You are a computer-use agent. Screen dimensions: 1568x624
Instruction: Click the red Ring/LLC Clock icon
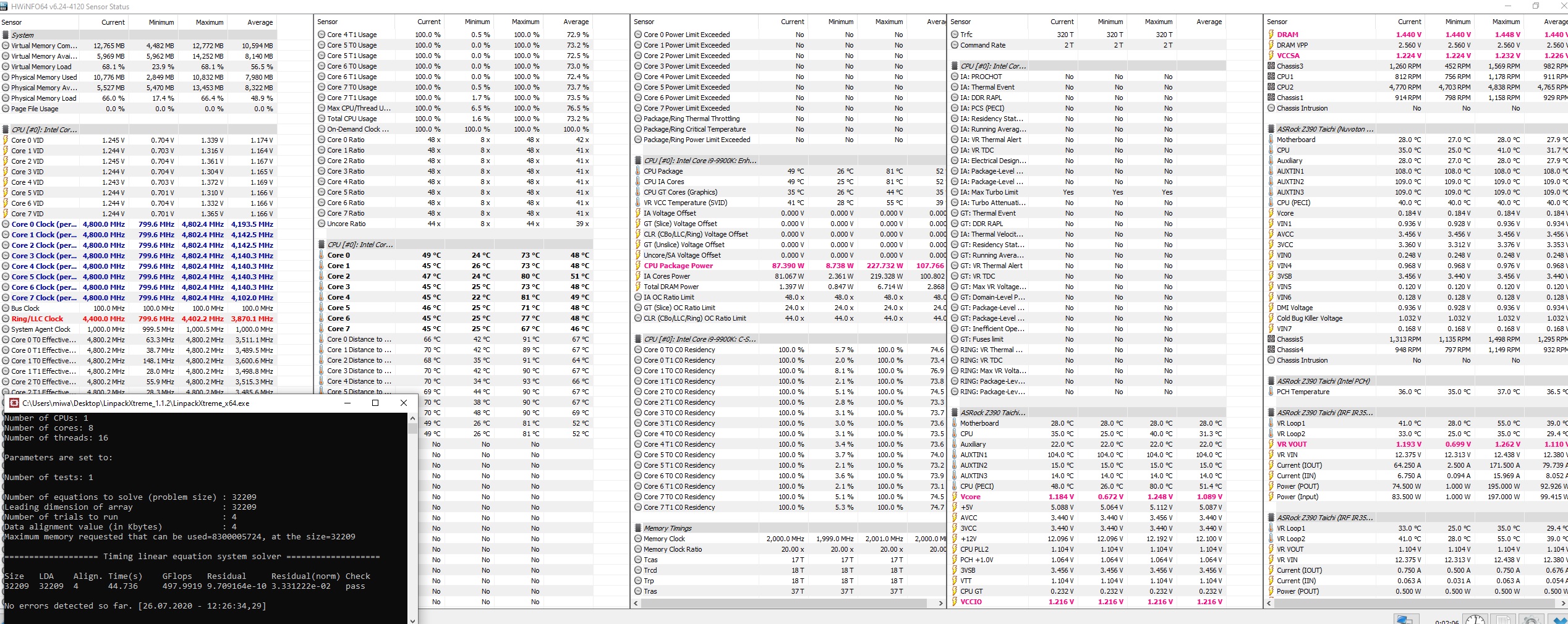[6, 319]
